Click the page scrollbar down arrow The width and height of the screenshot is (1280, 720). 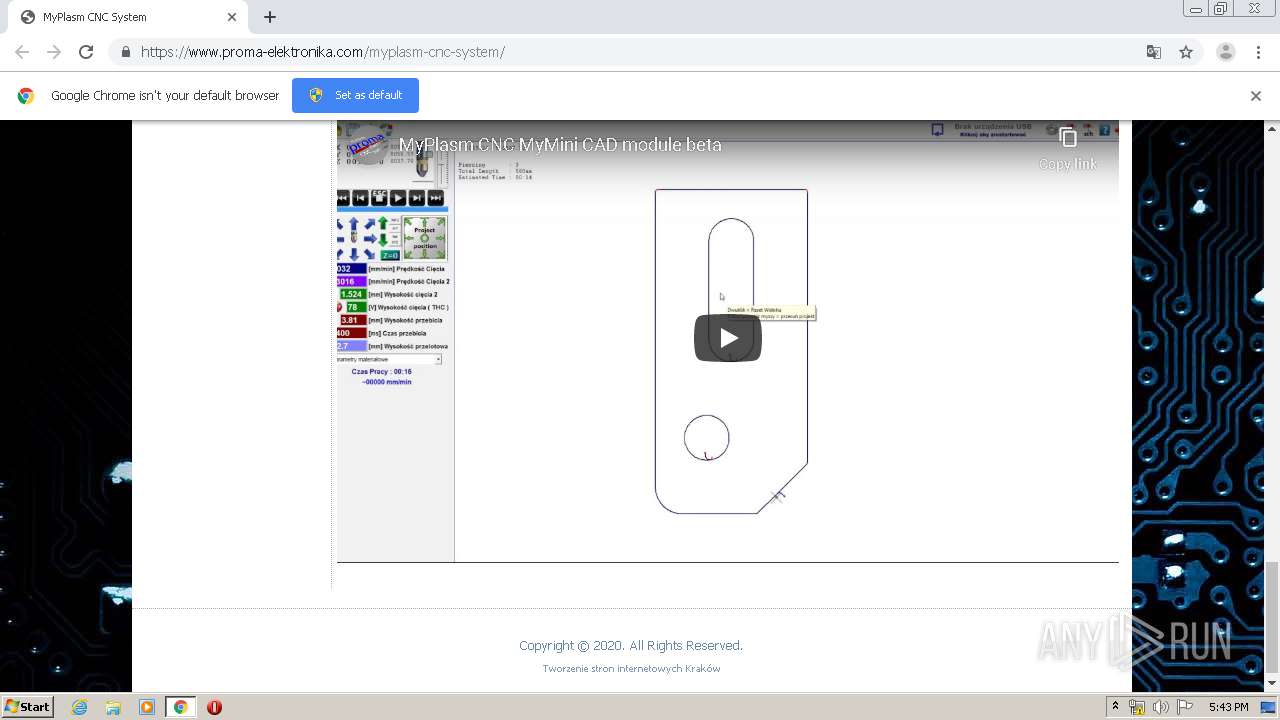(1272, 684)
